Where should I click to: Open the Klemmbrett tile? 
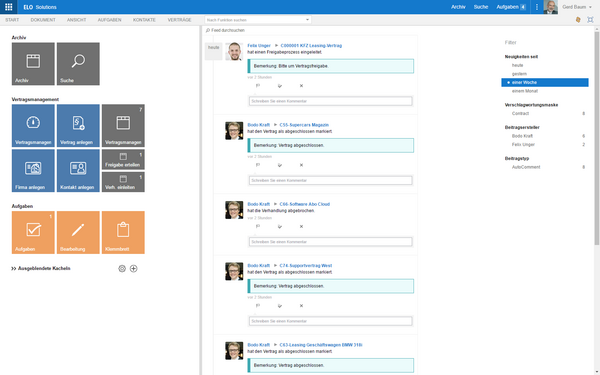coord(123,232)
